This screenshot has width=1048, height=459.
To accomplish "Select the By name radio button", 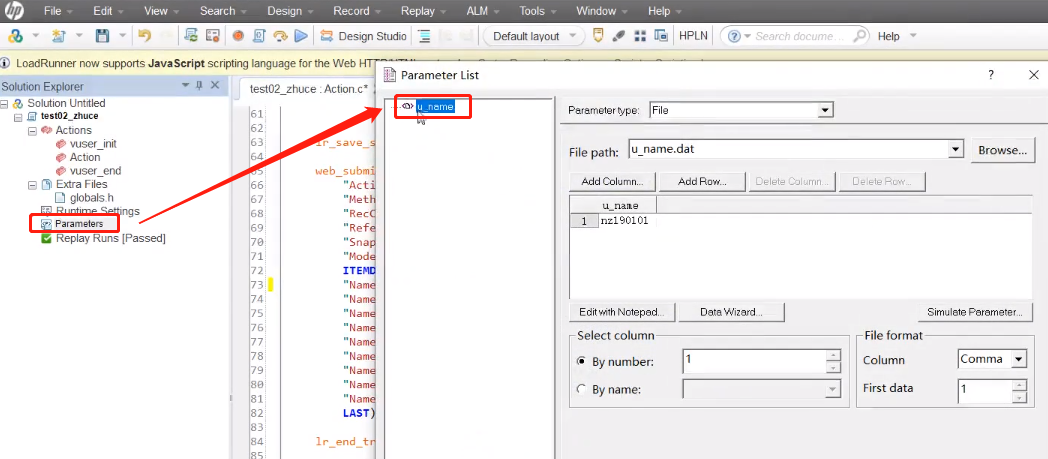I will tap(581, 390).
